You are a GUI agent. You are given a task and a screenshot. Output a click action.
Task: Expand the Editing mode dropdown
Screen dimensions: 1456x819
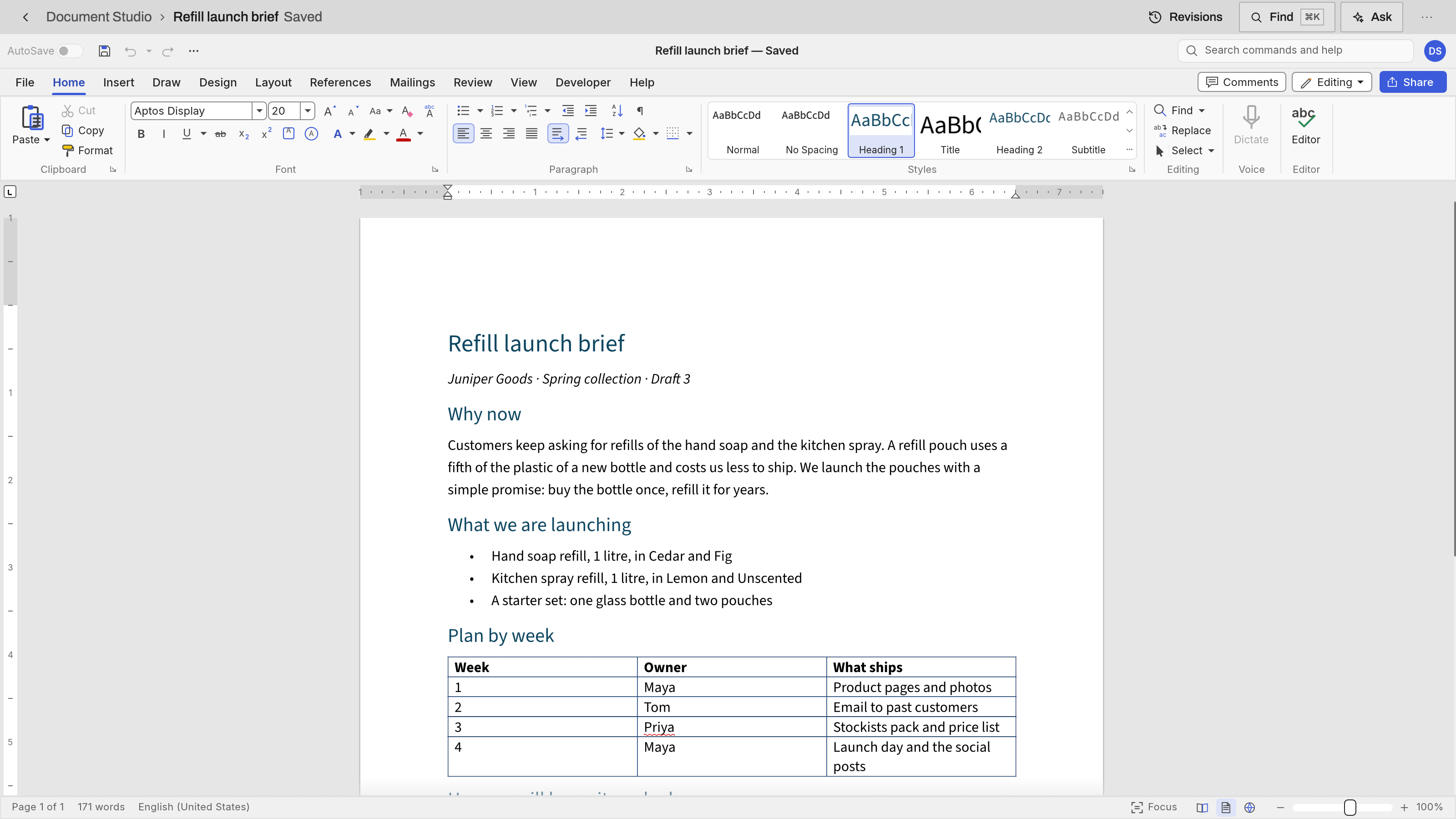pos(1332,82)
